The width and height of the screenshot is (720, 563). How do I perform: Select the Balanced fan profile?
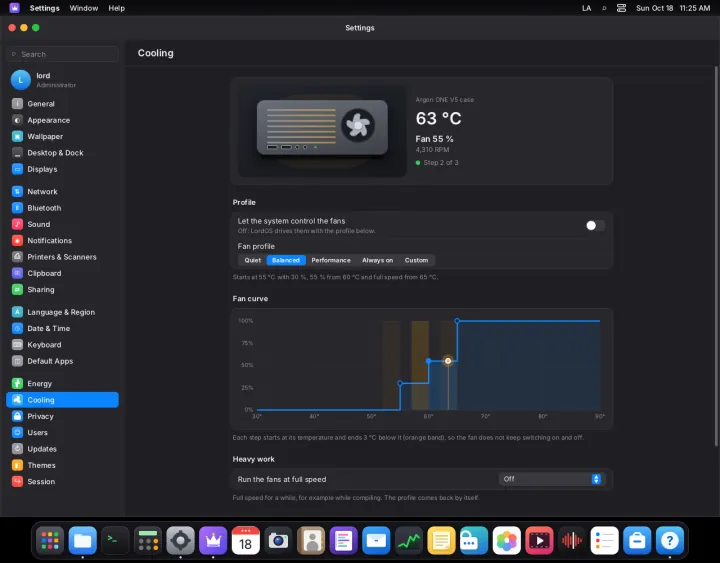286,260
